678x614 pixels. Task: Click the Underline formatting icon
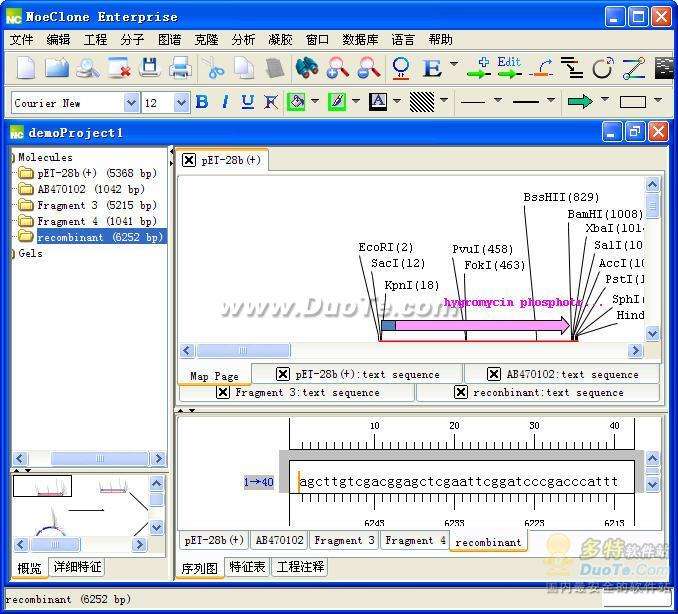(248, 102)
